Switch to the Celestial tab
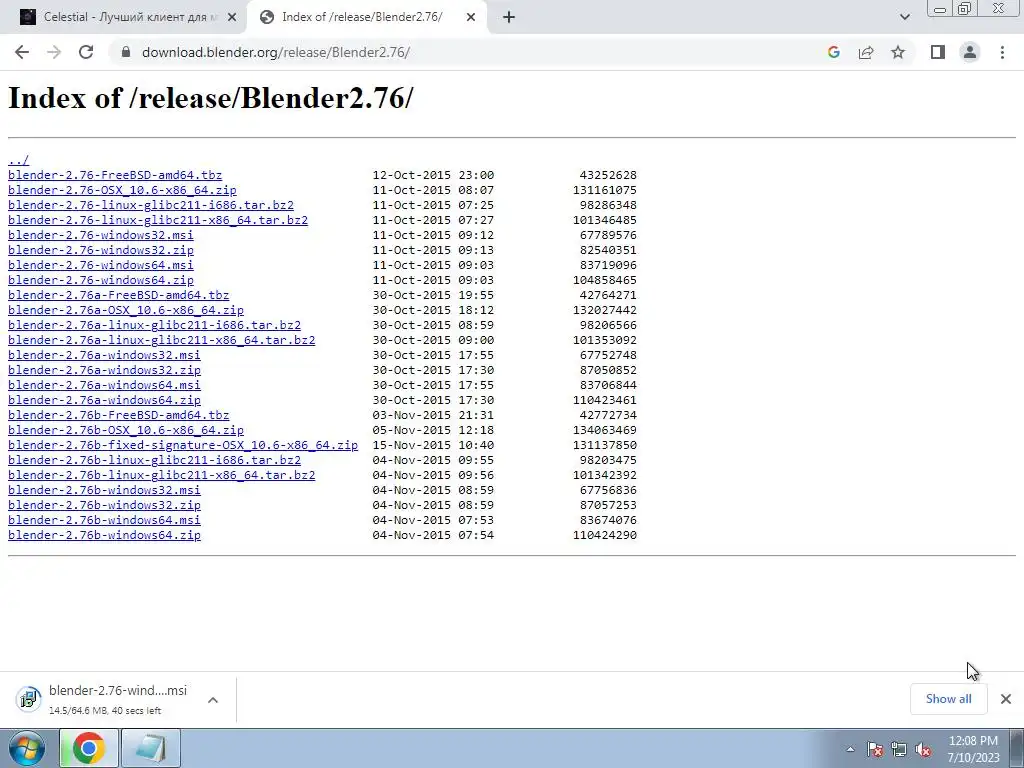This screenshot has height=768, width=1024. pyautogui.click(x=124, y=18)
